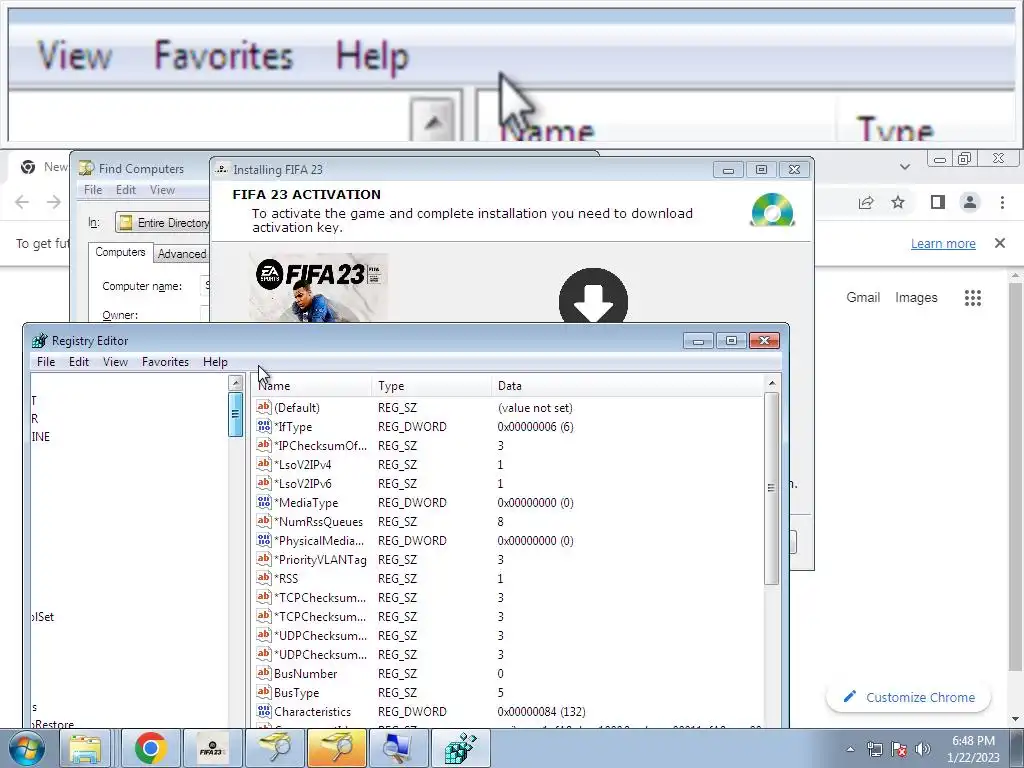1024x768 pixels.
Task: Open the Google apps grid icon
Action: pyautogui.click(x=972, y=298)
